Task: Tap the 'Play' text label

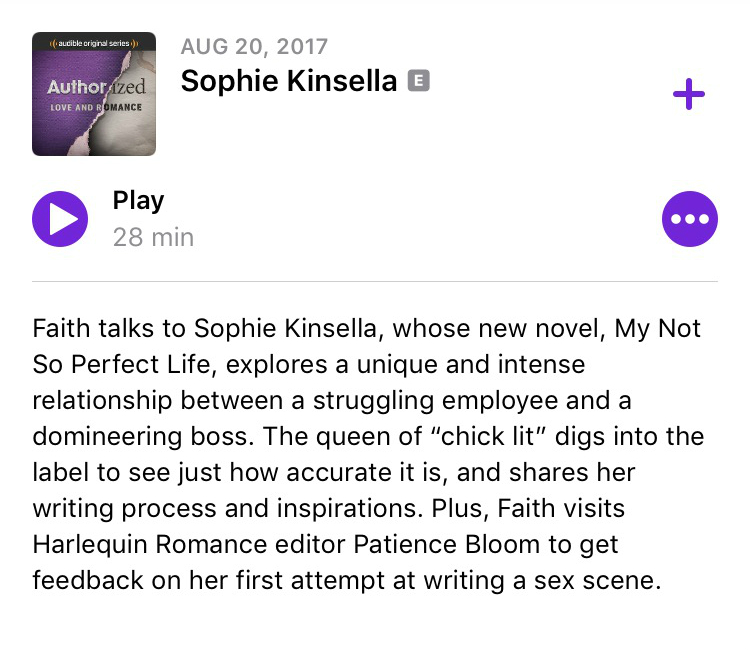Action: (x=138, y=200)
